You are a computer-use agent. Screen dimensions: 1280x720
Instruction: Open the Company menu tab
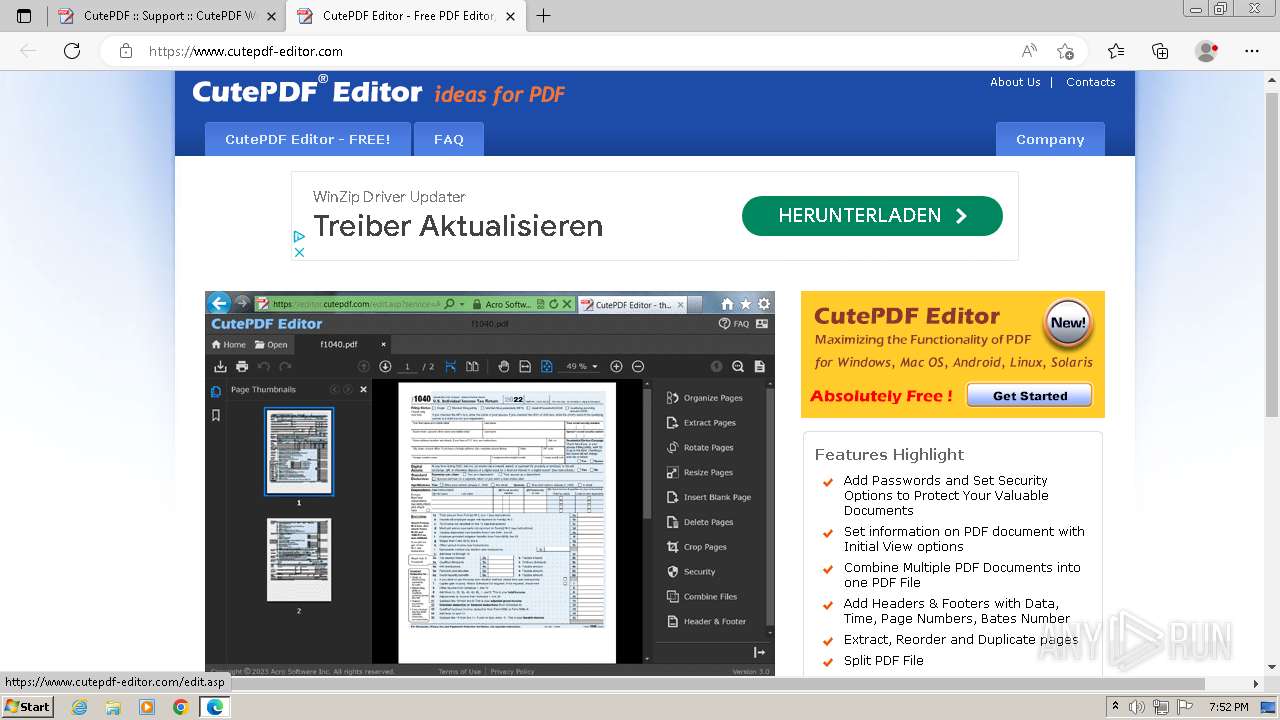click(1050, 139)
